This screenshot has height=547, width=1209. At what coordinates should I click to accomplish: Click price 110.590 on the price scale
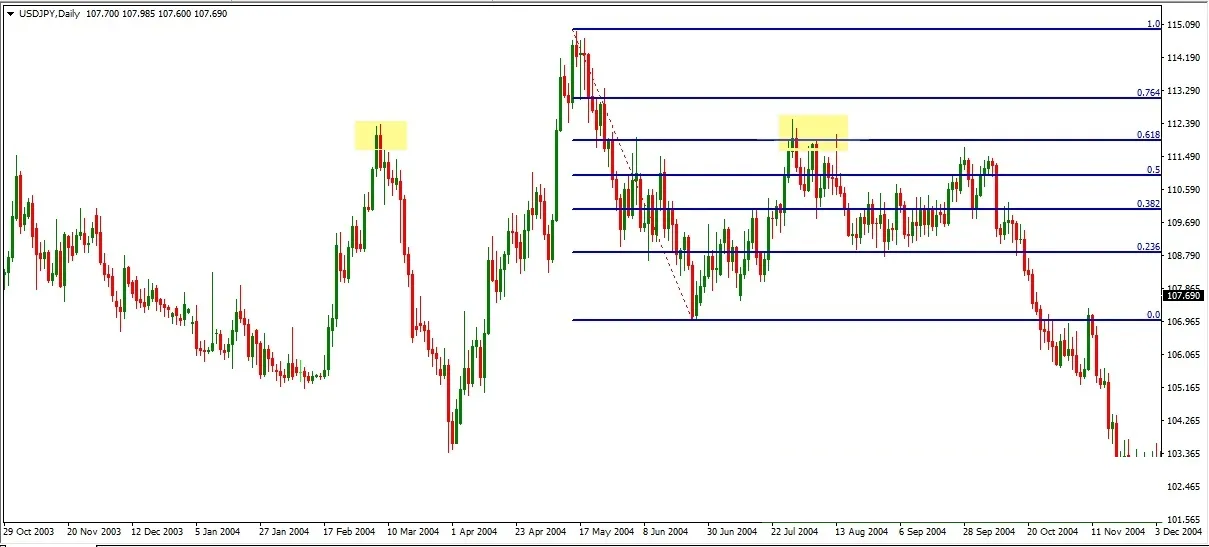(1184, 189)
